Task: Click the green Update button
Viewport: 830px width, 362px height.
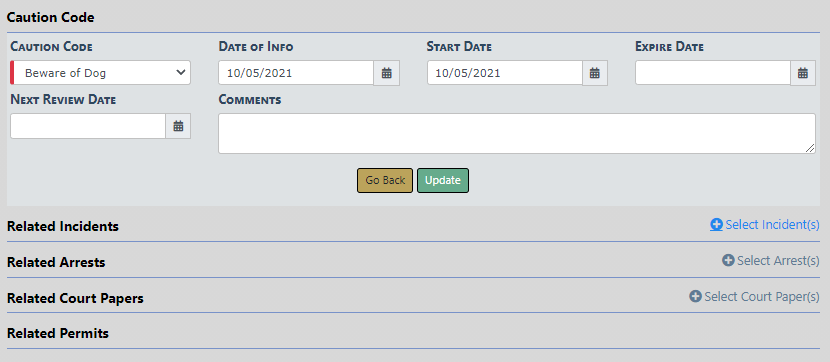Action: point(443,180)
